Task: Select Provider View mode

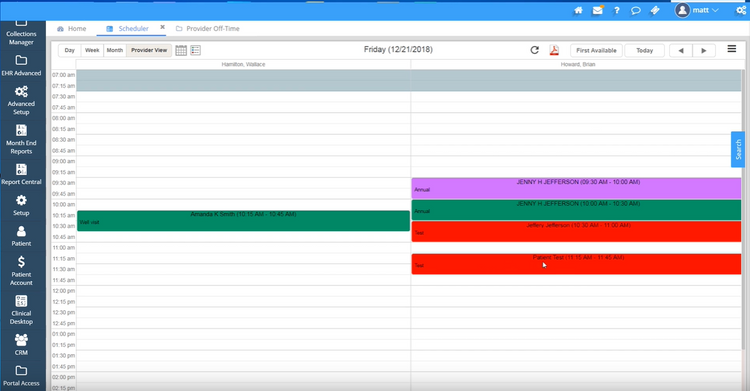Action: pyautogui.click(x=149, y=50)
